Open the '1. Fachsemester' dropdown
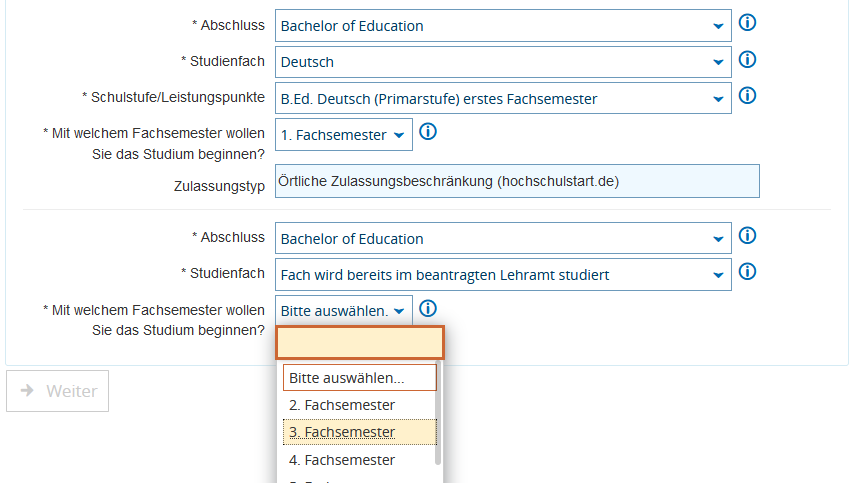851x483 pixels. [343, 135]
